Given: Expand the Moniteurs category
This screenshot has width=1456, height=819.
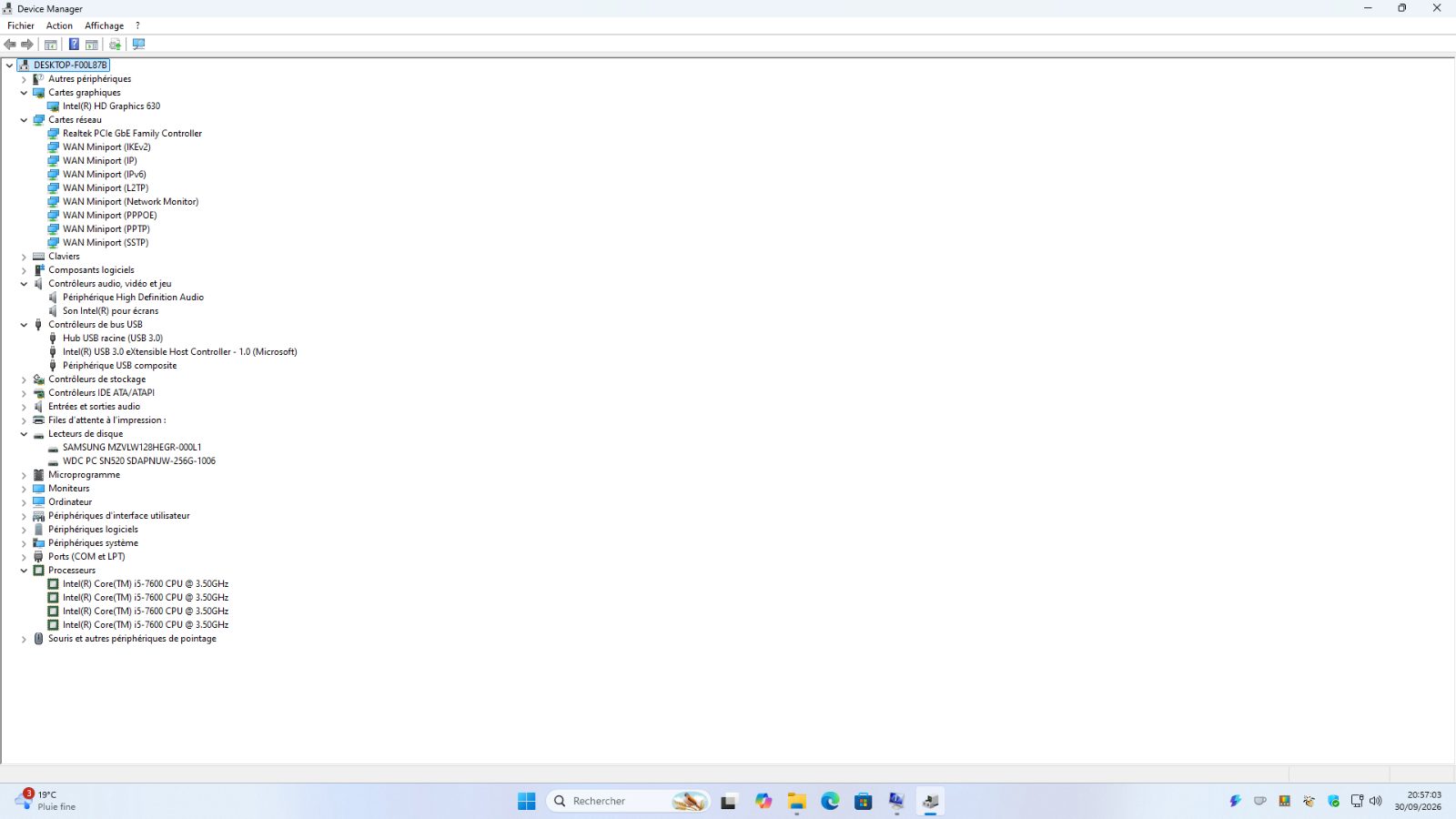Looking at the screenshot, I should tap(25, 489).
